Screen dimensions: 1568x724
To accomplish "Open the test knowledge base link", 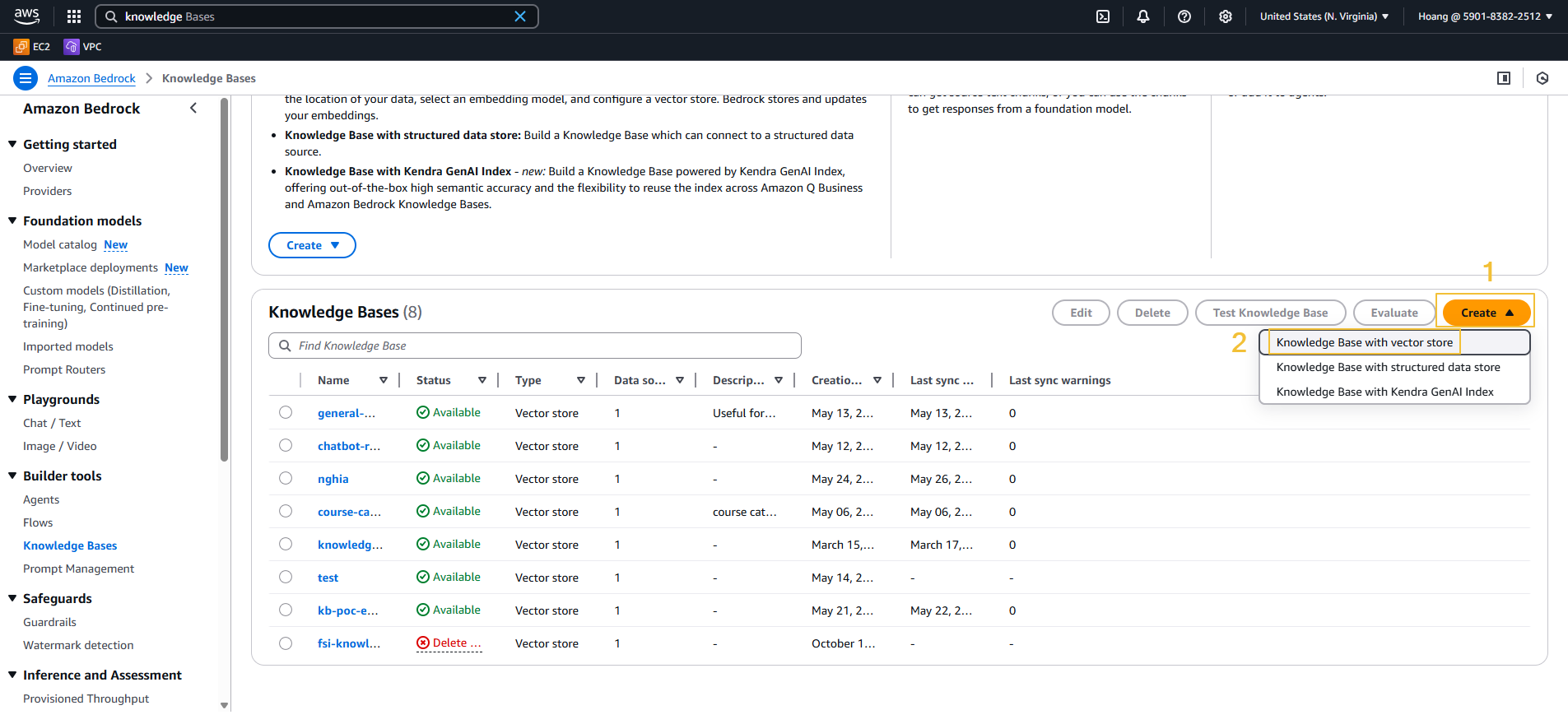I will point(328,578).
